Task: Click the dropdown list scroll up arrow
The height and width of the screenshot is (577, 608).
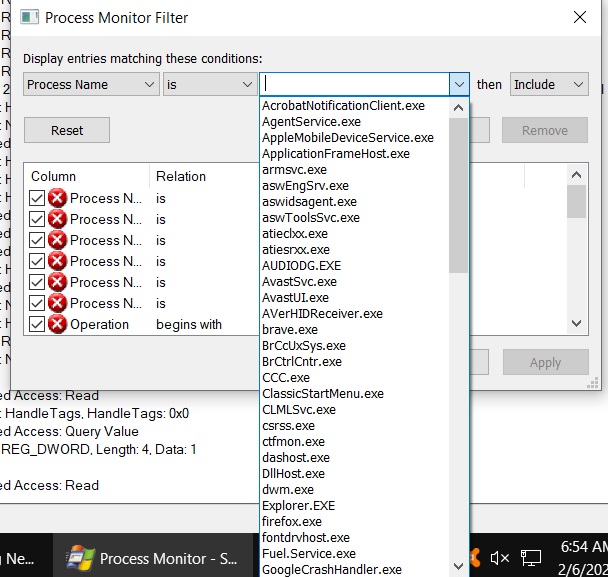Action: tap(459, 107)
